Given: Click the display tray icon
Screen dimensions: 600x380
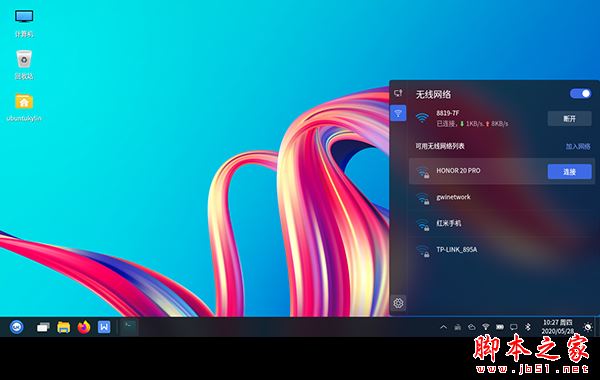Looking at the screenshot, I should click(x=514, y=327).
